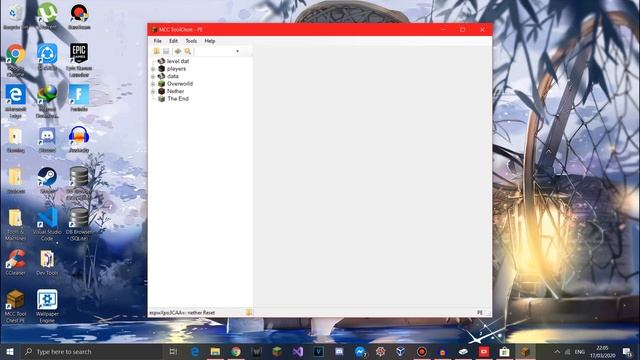The width and height of the screenshot is (640, 360).
Task: Open the DB Browser (SQLite) desktop shortcut
Action: pos(79,224)
